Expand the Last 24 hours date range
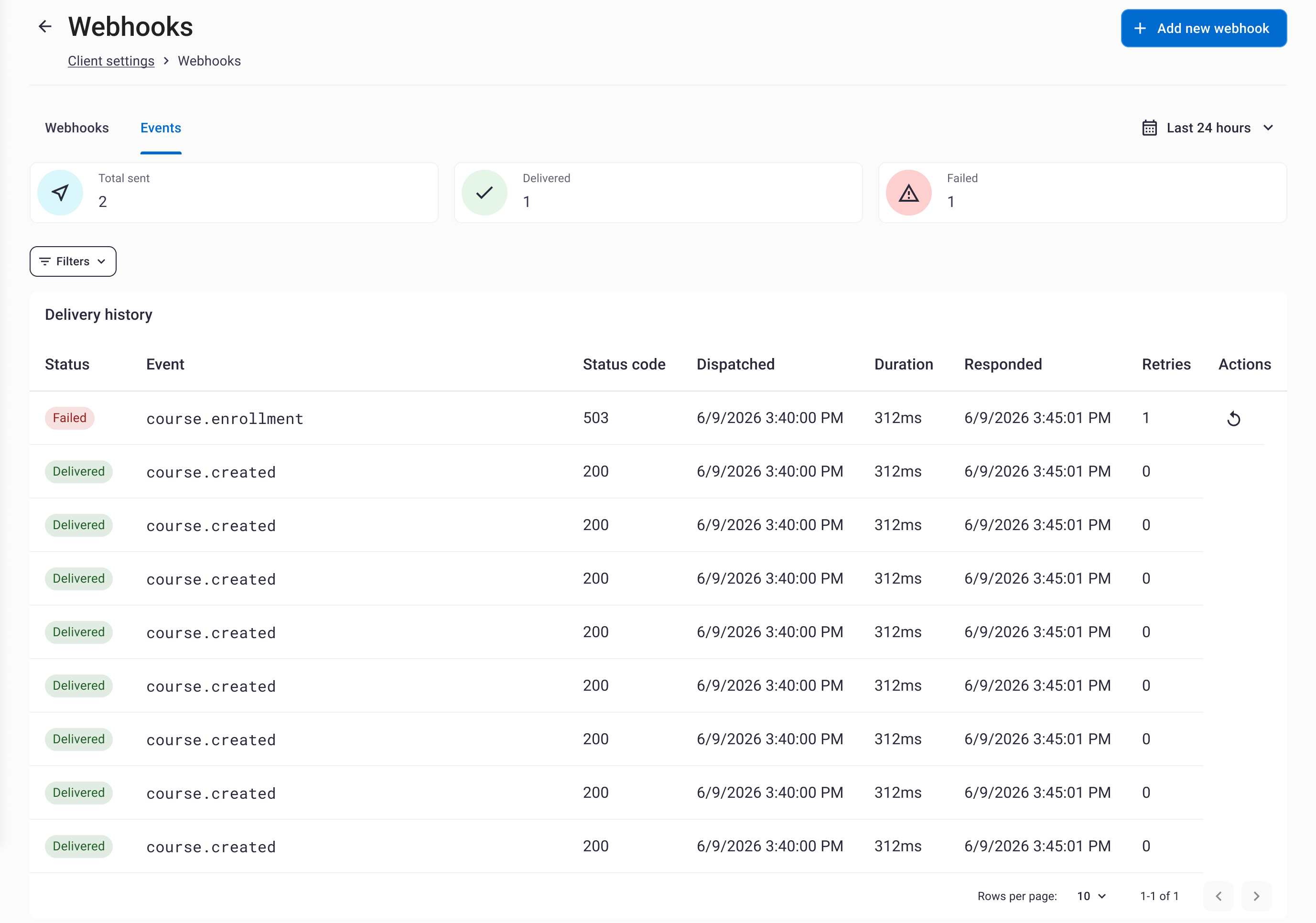 pyautogui.click(x=1208, y=128)
